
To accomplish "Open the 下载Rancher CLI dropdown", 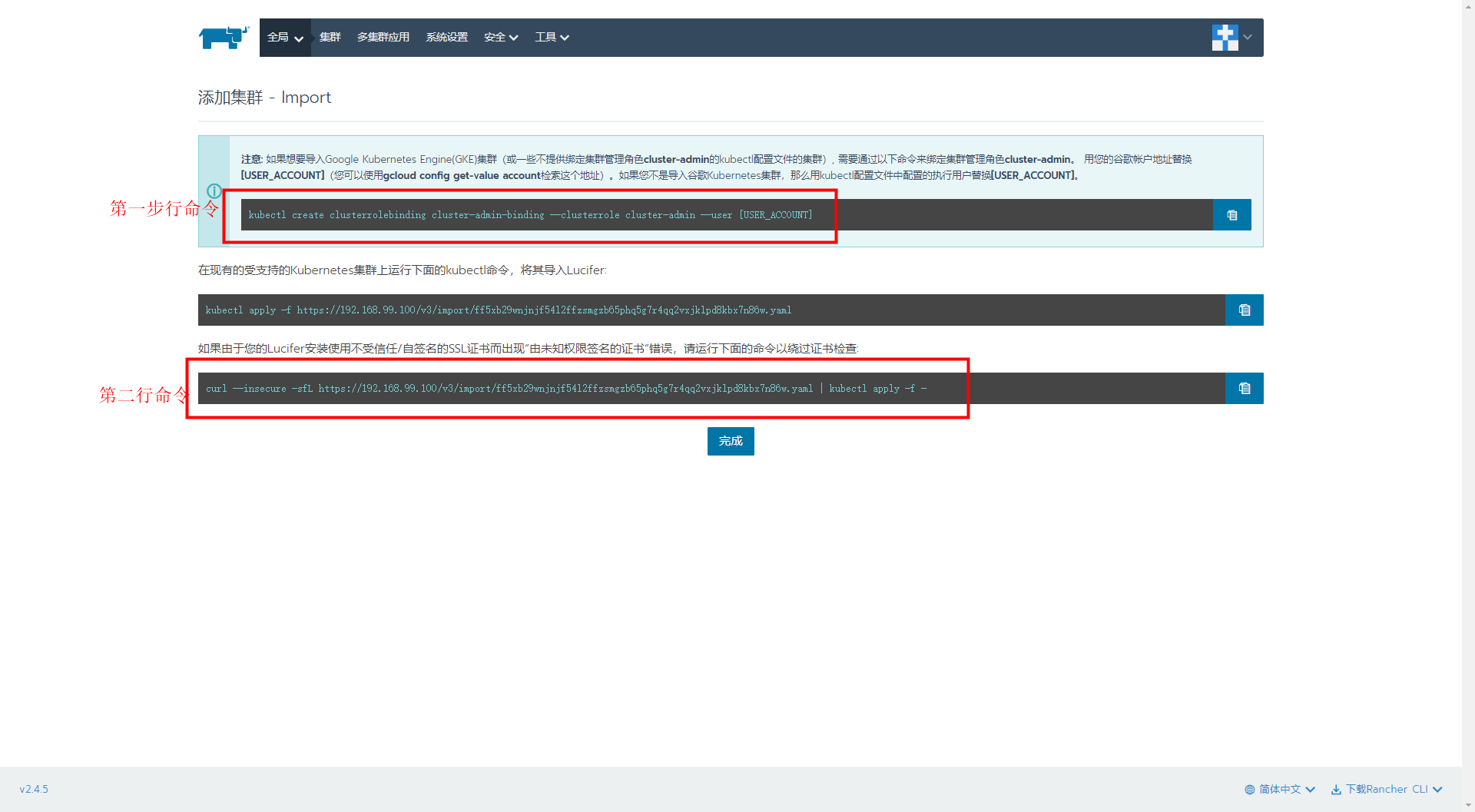I will [x=1387, y=790].
